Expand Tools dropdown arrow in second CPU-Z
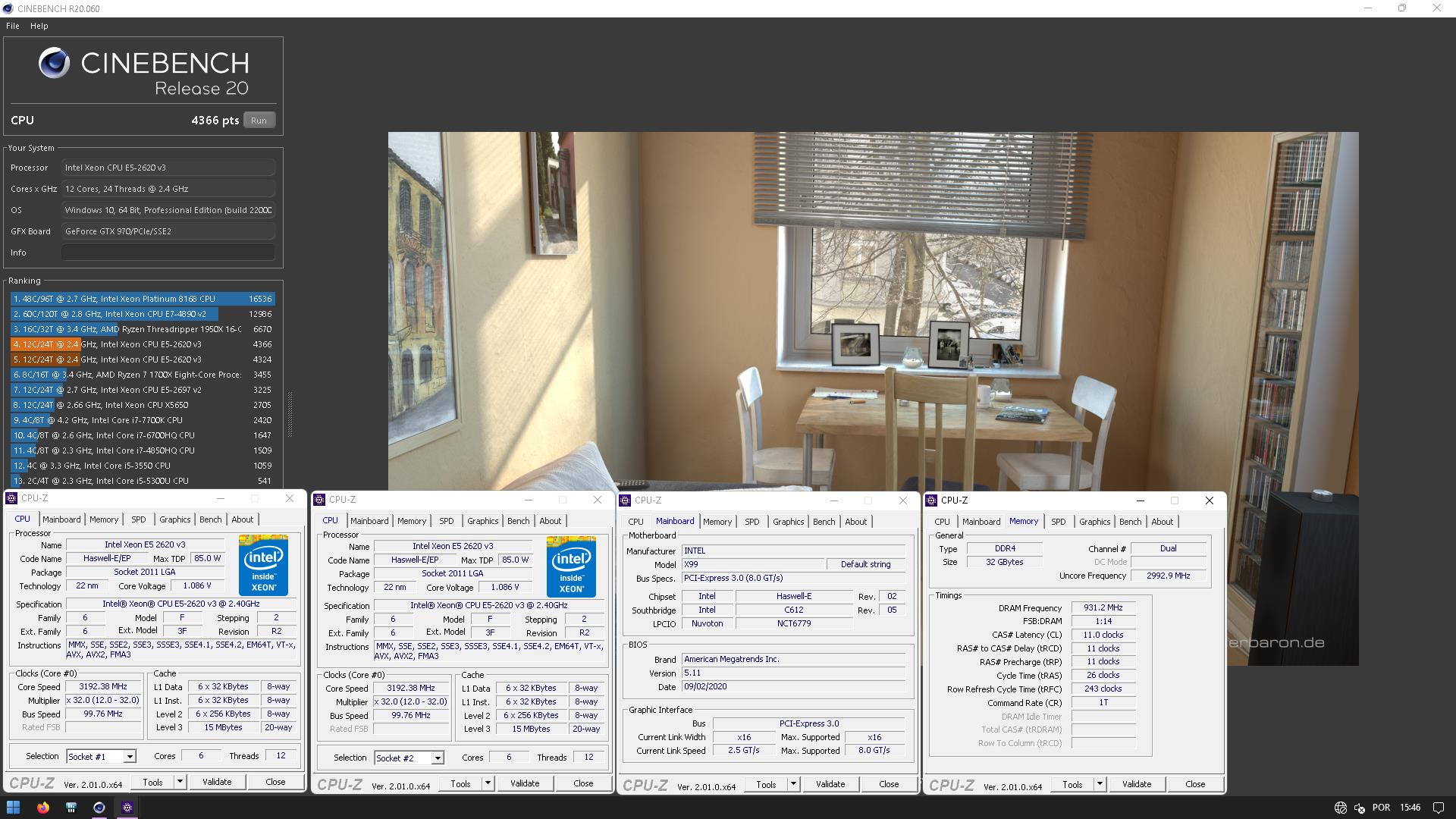The image size is (1456, 819). pos(488,783)
